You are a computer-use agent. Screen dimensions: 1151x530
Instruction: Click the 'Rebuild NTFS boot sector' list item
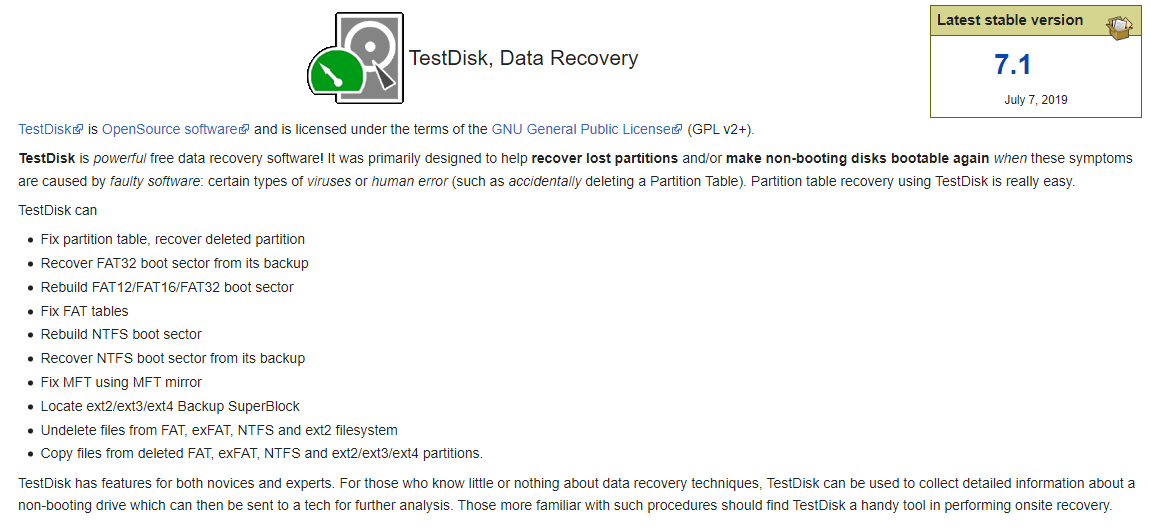[x=121, y=334]
